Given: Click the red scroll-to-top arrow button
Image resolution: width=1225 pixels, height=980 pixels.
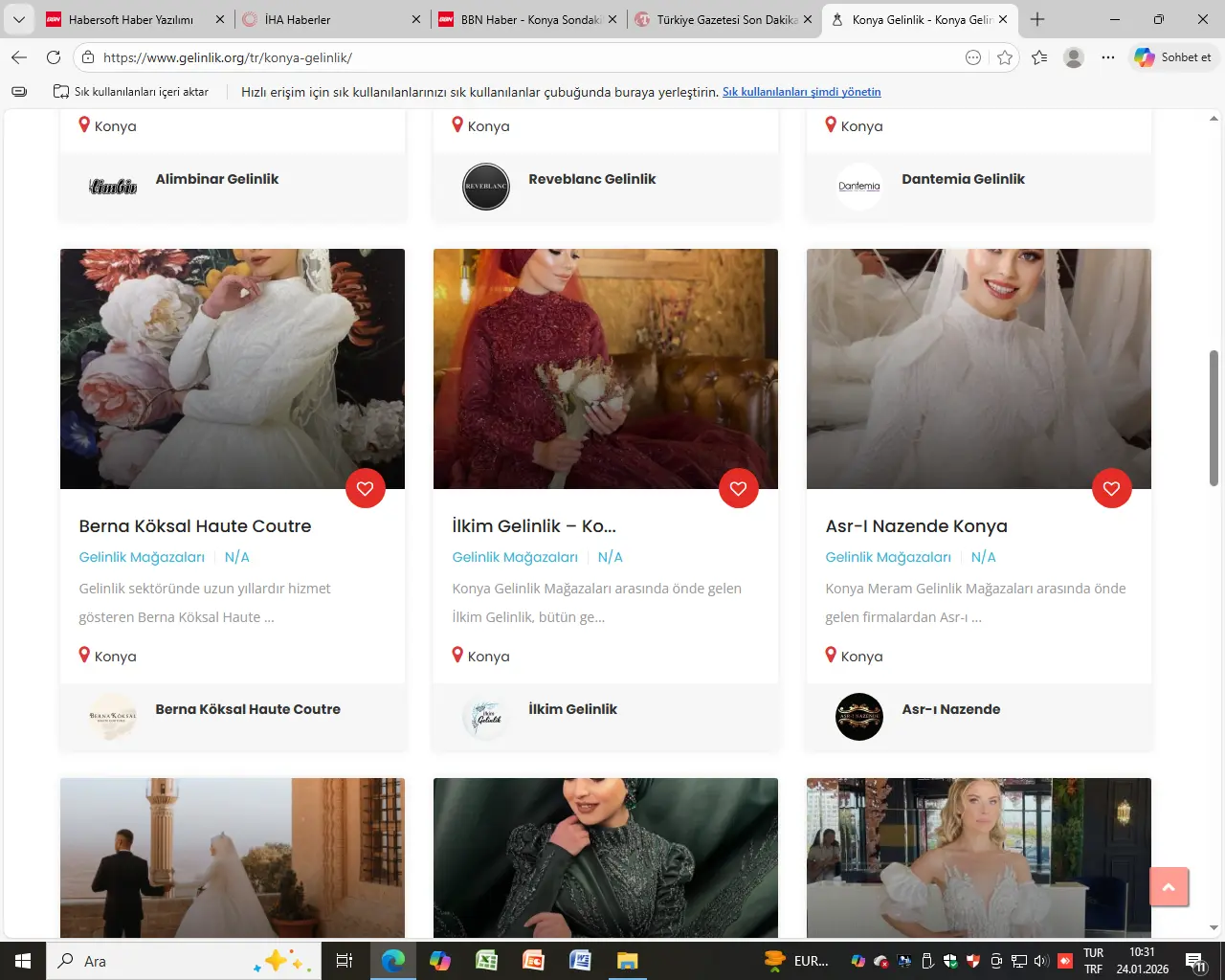Looking at the screenshot, I should point(1168,887).
